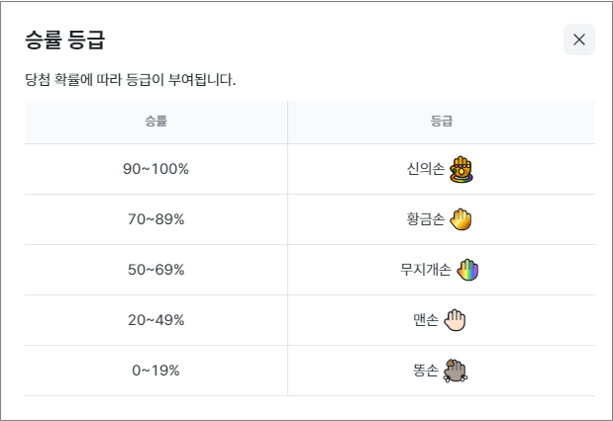Click the 맨손 bare hand icon

pyautogui.click(x=455, y=320)
